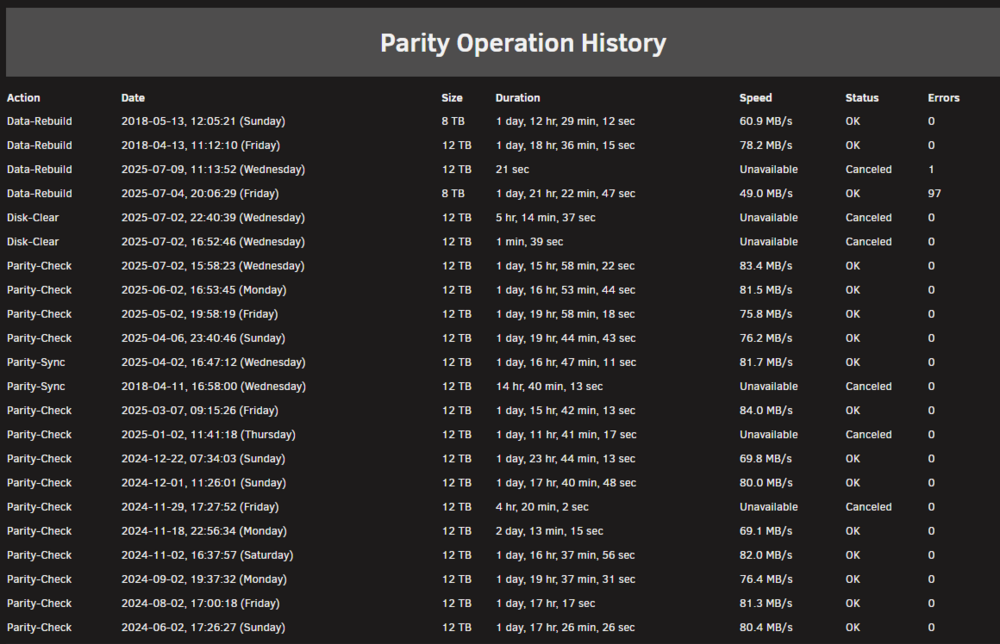Select the Duration column header
Viewport: 1000px width, 644px height.
[518, 98]
